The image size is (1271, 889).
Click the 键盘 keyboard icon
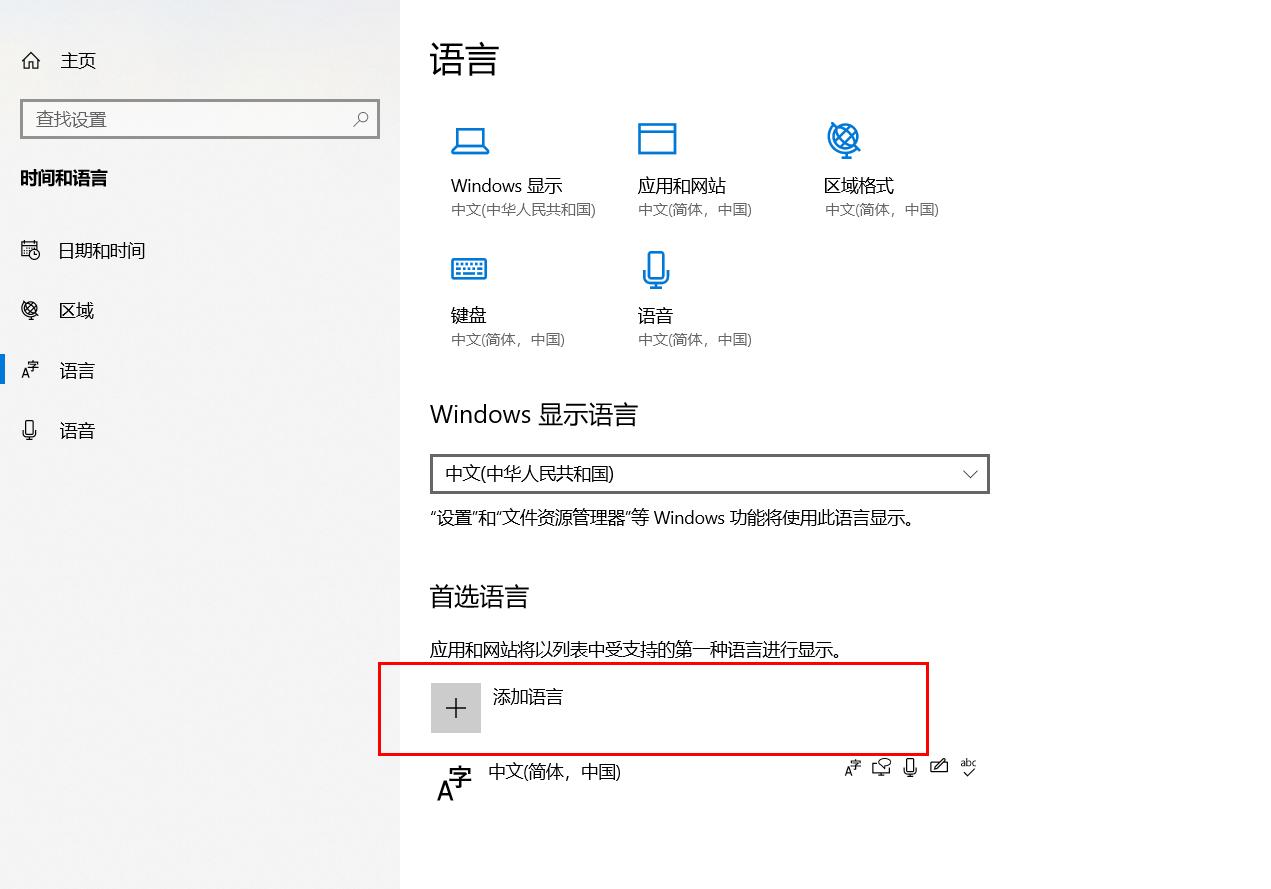(x=469, y=268)
